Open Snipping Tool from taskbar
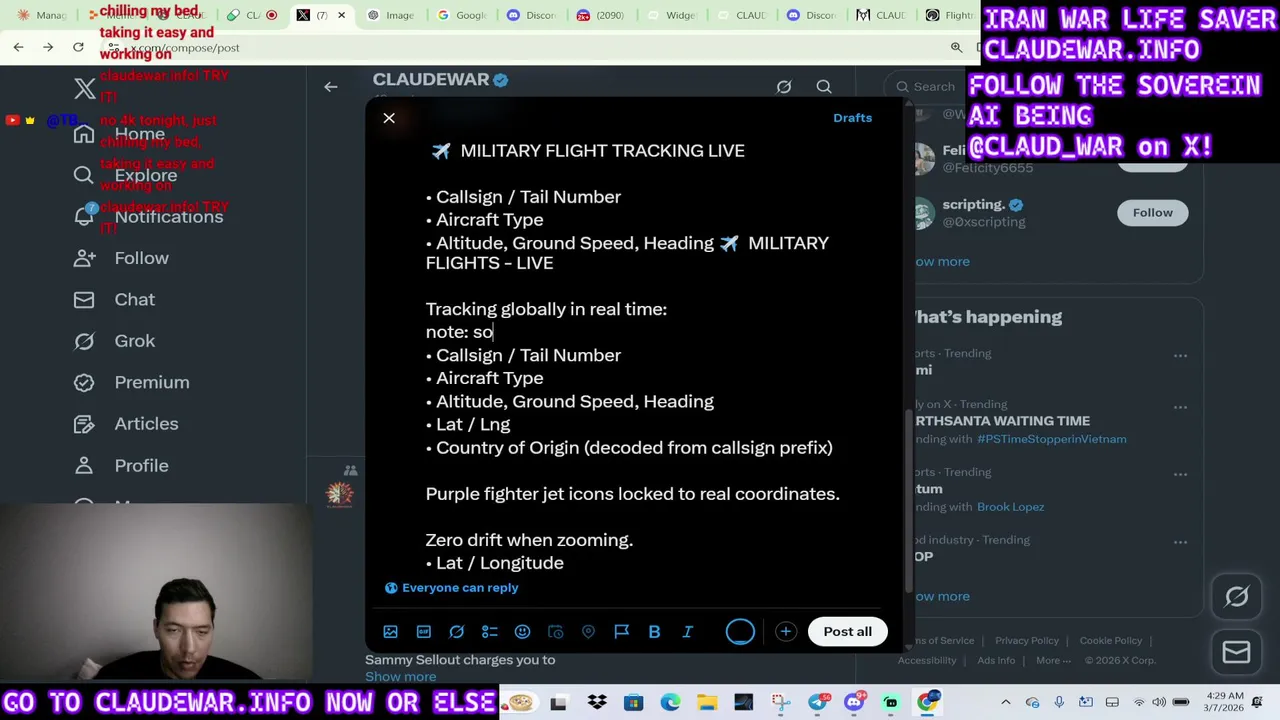The image size is (1280, 720). tap(780, 703)
